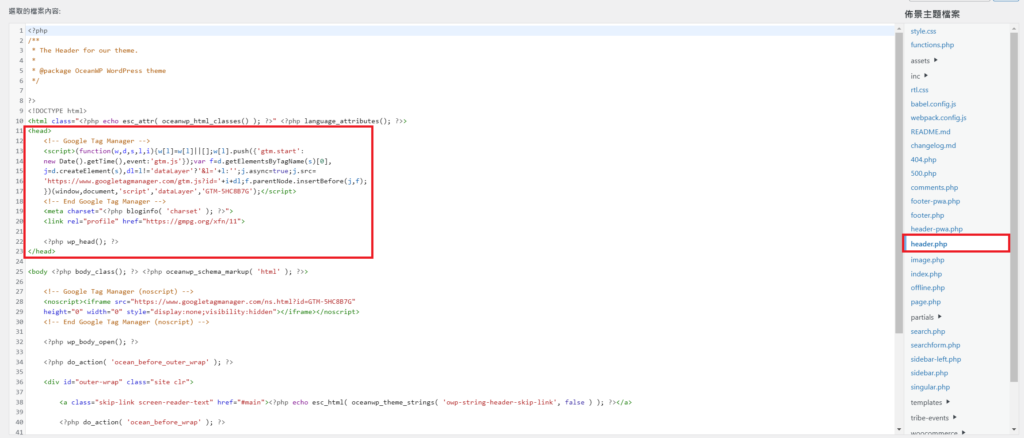Screen dimensions: 1024x438
Task: Open functions.php theme file
Action: coord(933,45)
